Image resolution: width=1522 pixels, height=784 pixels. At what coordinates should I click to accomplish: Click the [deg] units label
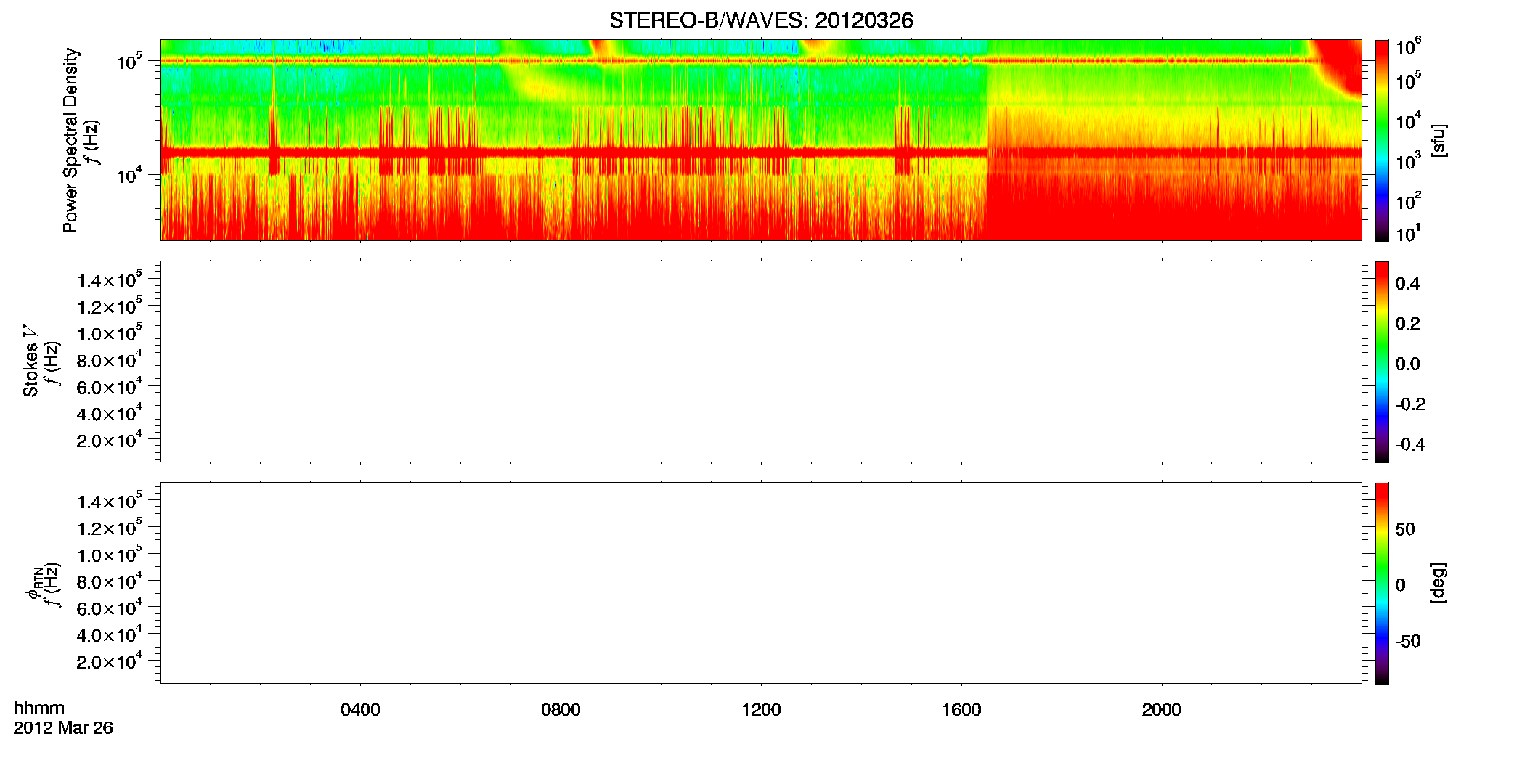1438,583
